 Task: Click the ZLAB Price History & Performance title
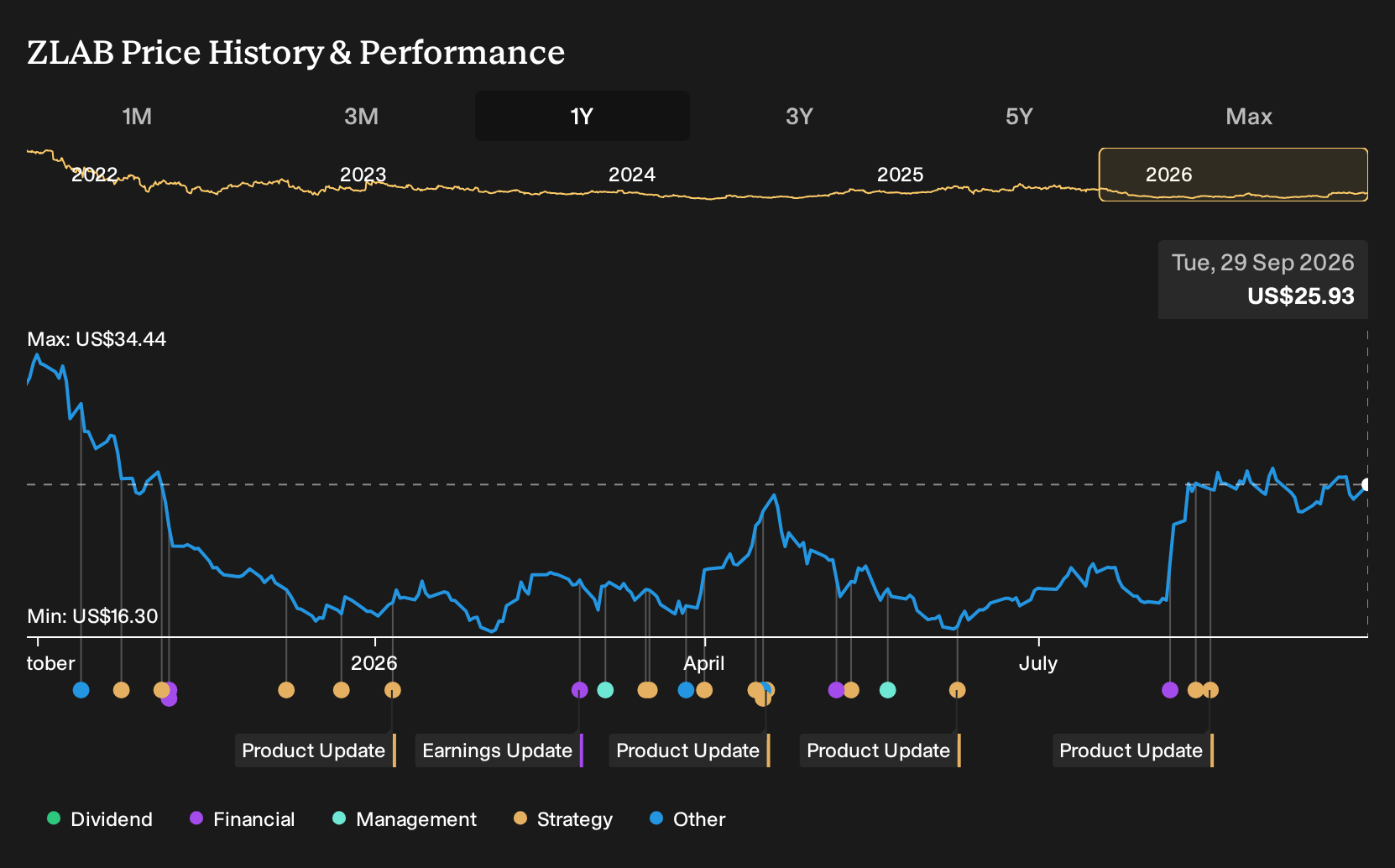(296, 52)
